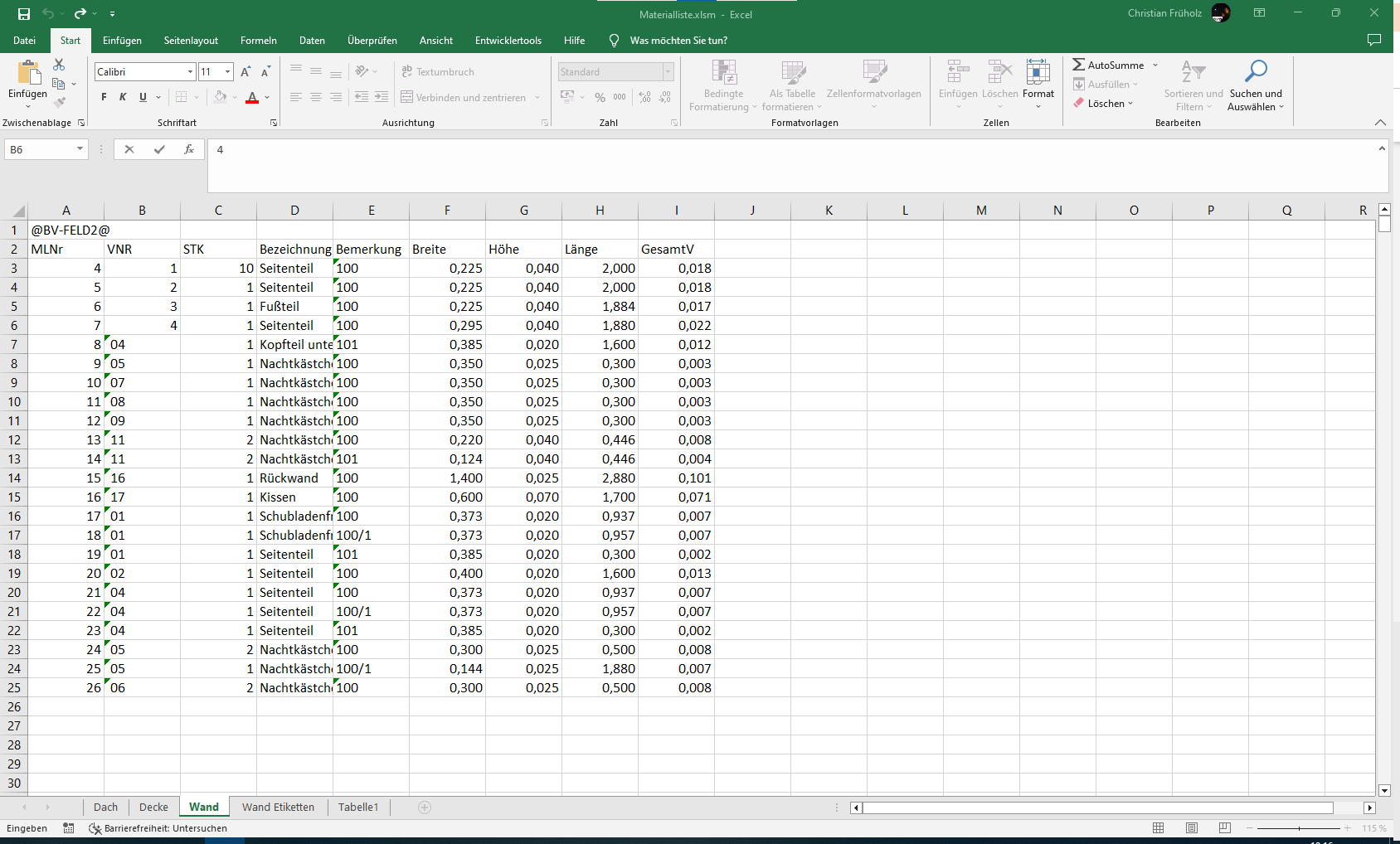Click Als Tabelle formatieren
The height and width of the screenshot is (844, 1400).
pos(792,86)
